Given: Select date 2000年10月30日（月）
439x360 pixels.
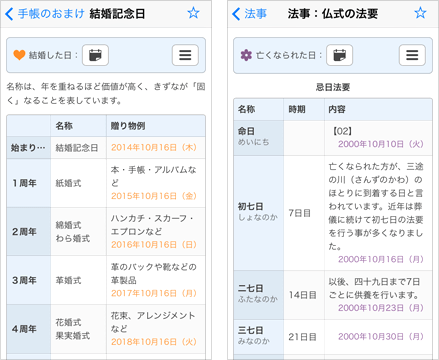Looking at the screenshot, I should click(381, 337).
